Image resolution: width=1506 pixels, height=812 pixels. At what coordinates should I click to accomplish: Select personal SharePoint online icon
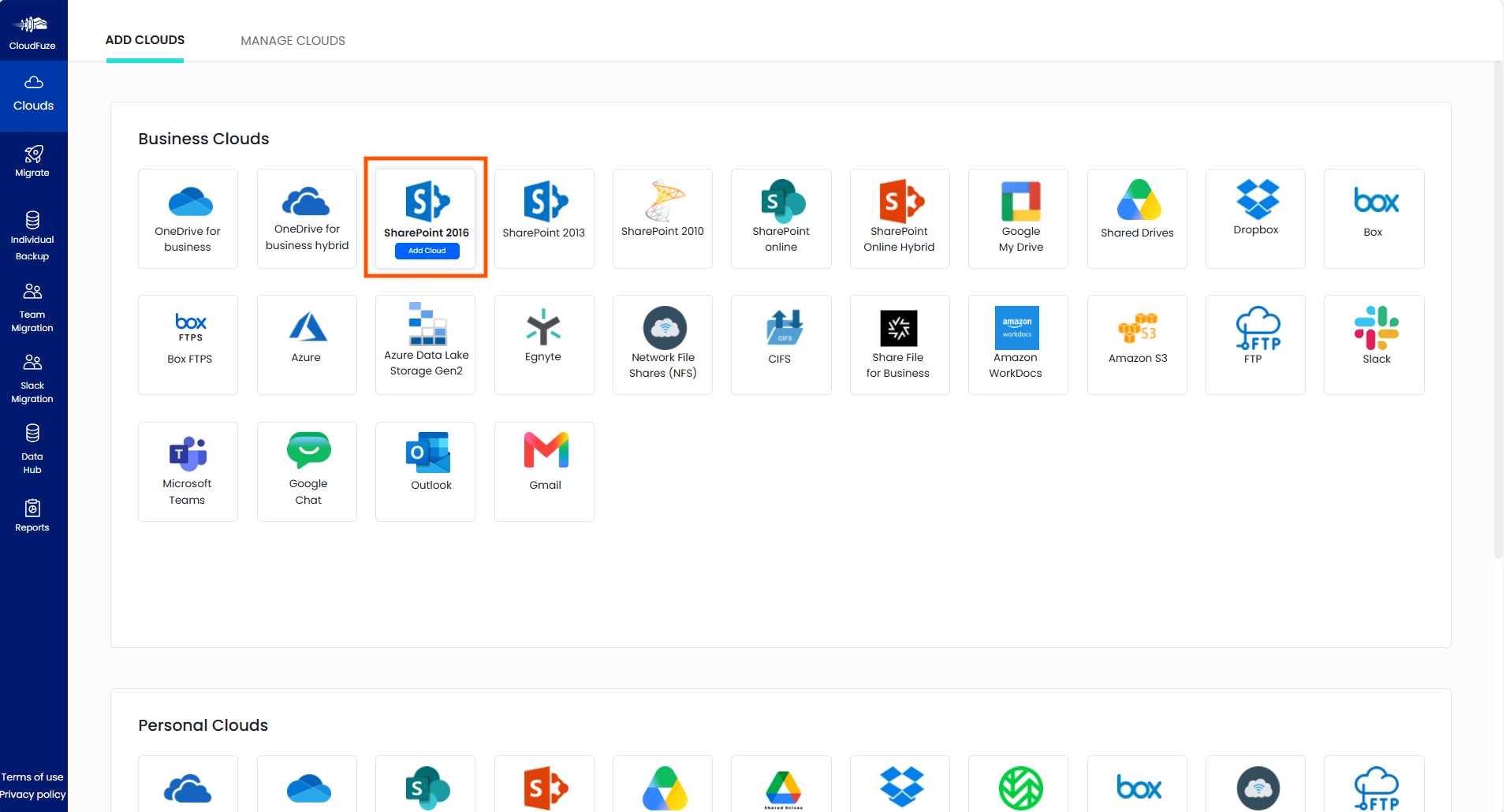point(427,788)
